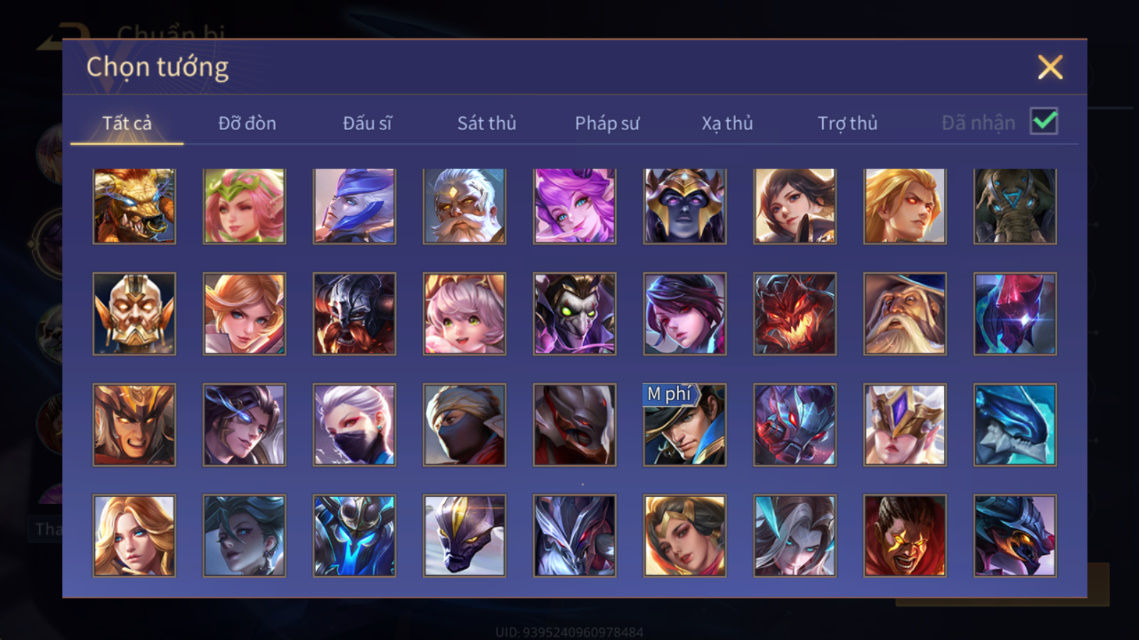Select the white-bearded old man hero

point(464,206)
